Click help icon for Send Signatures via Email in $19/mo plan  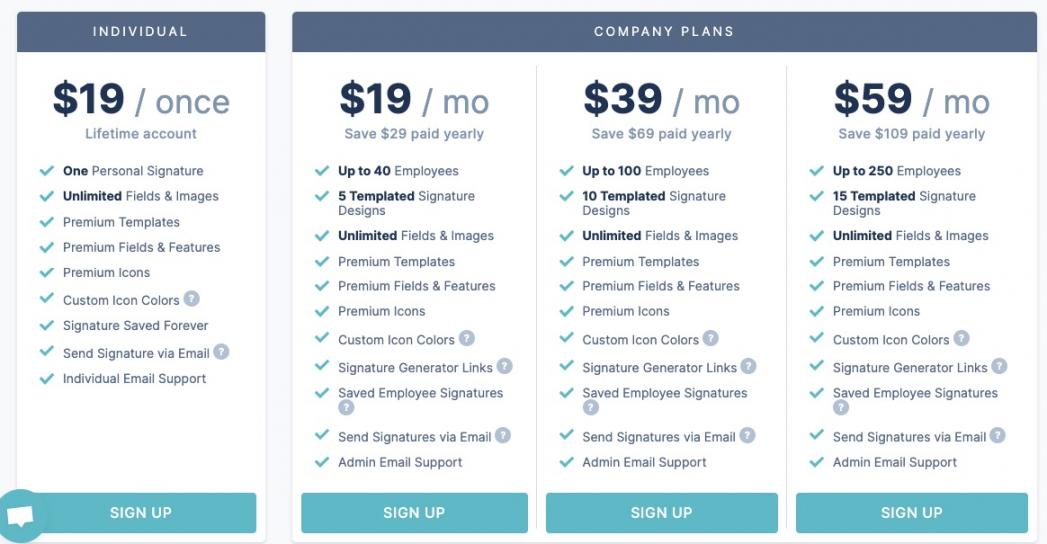click(x=503, y=436)
